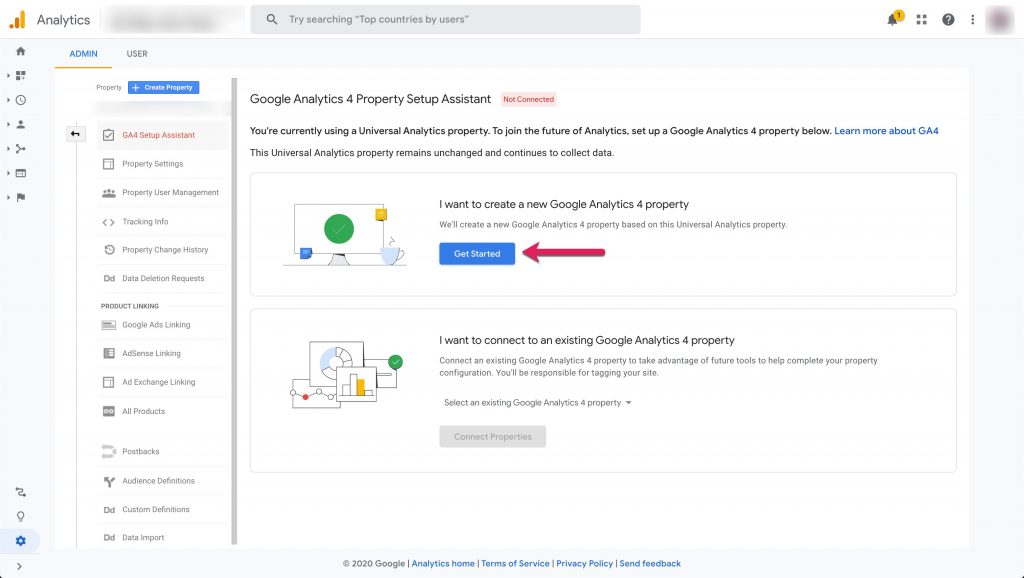Open the Audience person icon
The height and width of the screenshot is (578, 1024).
coord(20,124)
